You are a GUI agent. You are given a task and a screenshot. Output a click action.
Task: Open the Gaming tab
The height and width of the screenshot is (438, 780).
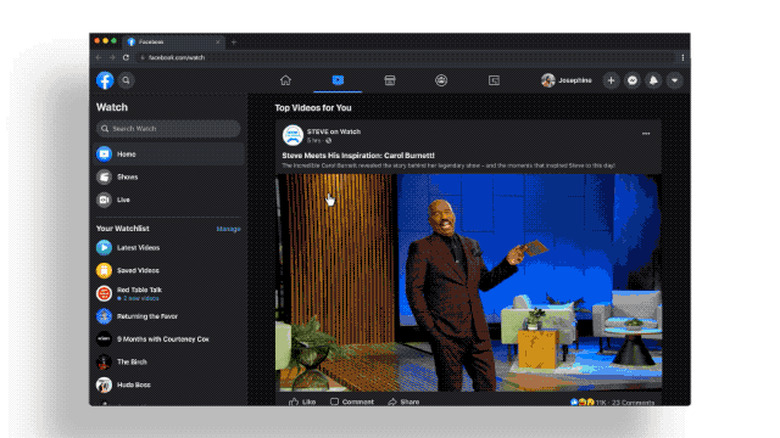coord(493,80)
